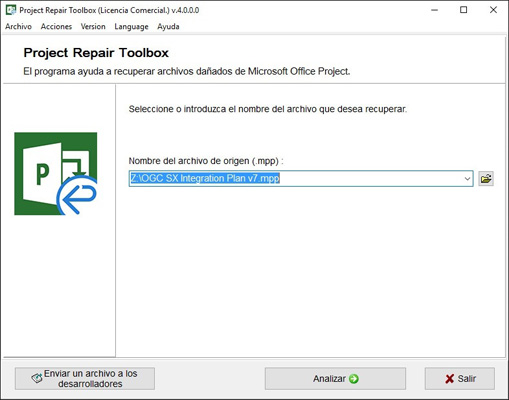Open the Acciones menu
The image size is (509, 400).
click(56, 27)
